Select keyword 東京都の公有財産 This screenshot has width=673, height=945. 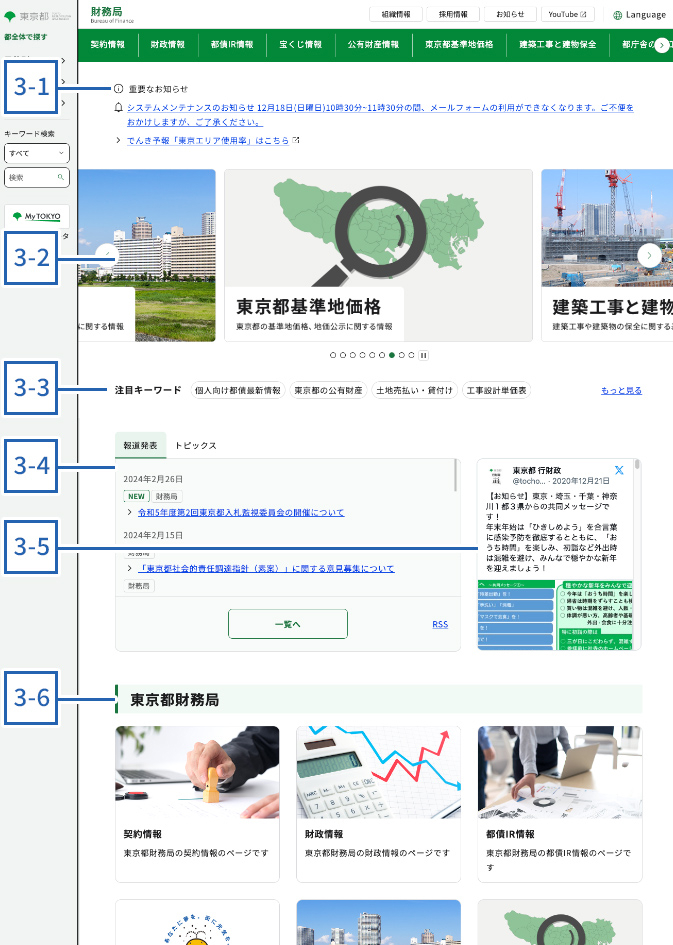pyautogui.click(x=328, y=391)
